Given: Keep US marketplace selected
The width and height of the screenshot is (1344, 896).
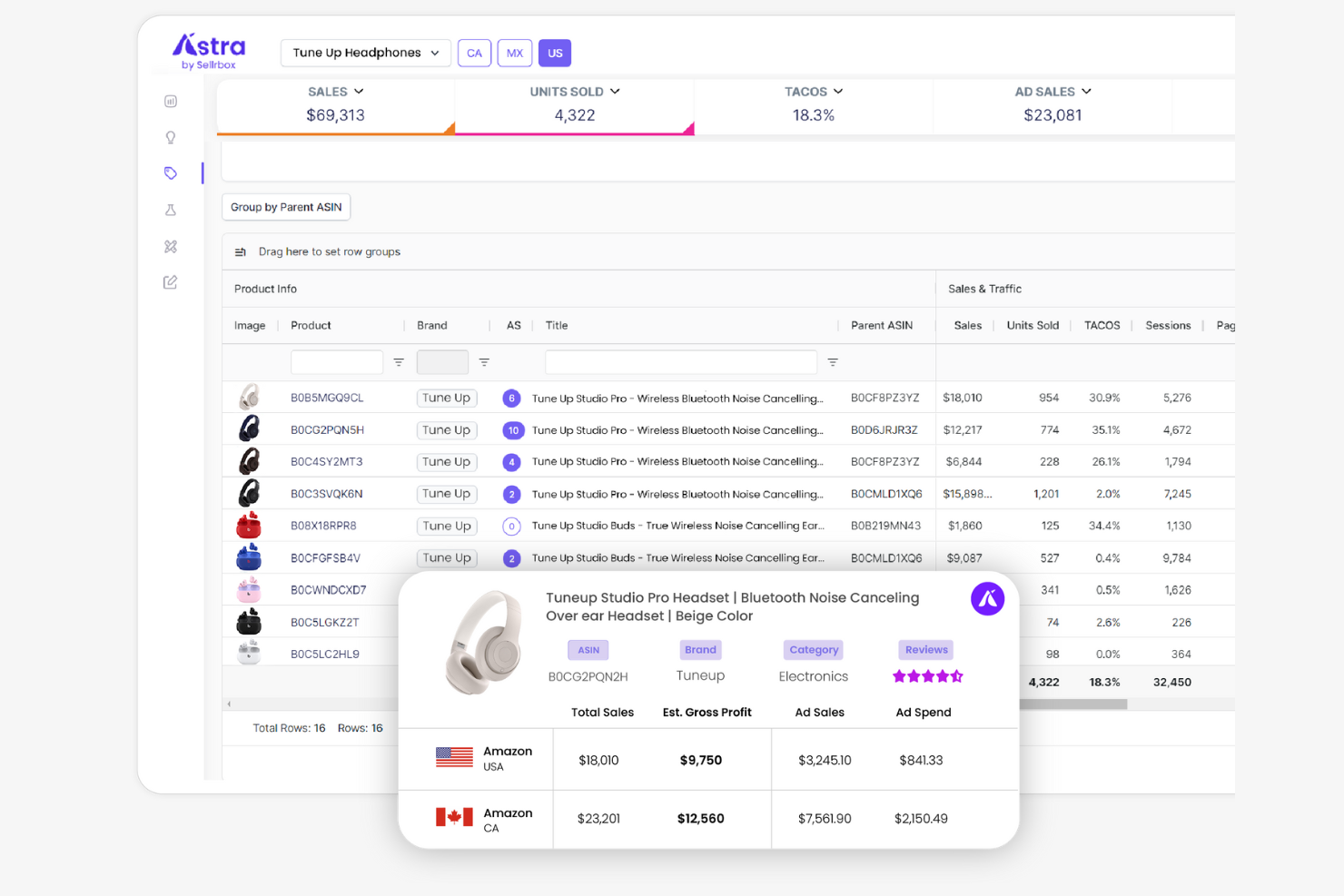Looking at the screenshot, I should click(554, 53).
